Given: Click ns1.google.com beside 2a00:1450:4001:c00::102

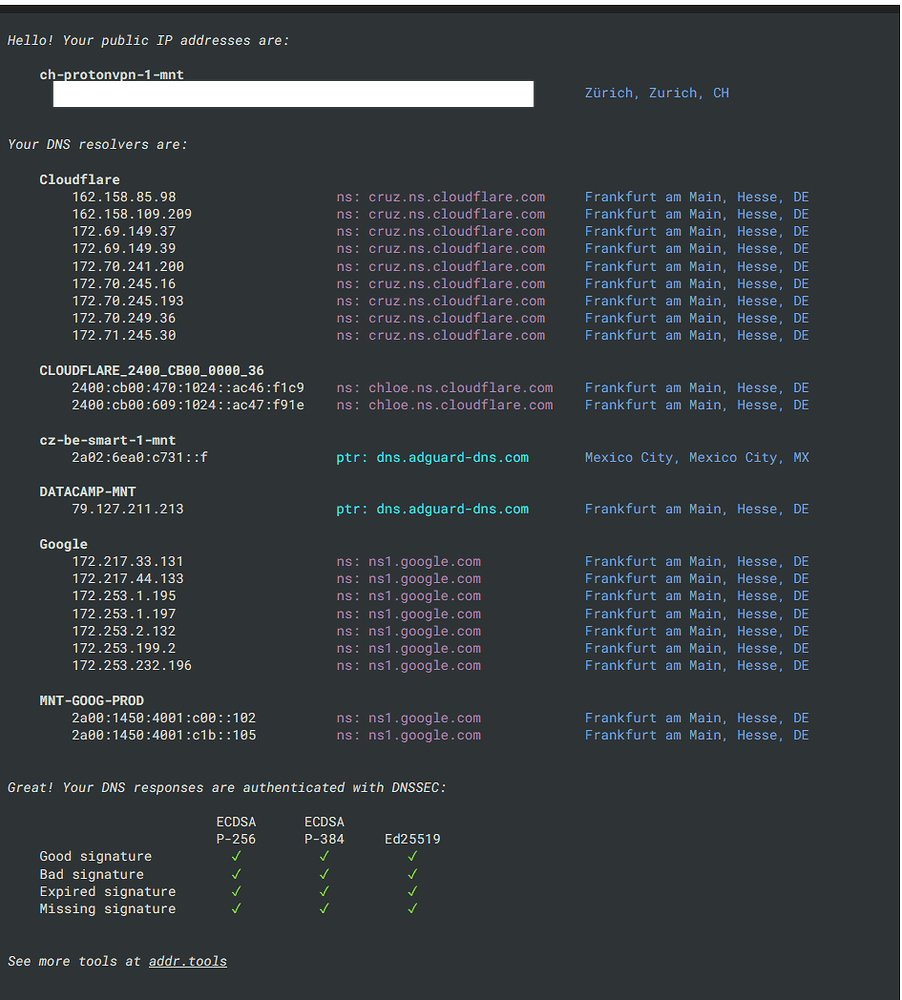Looking at the screenshot, I should [x=425, y=717].
